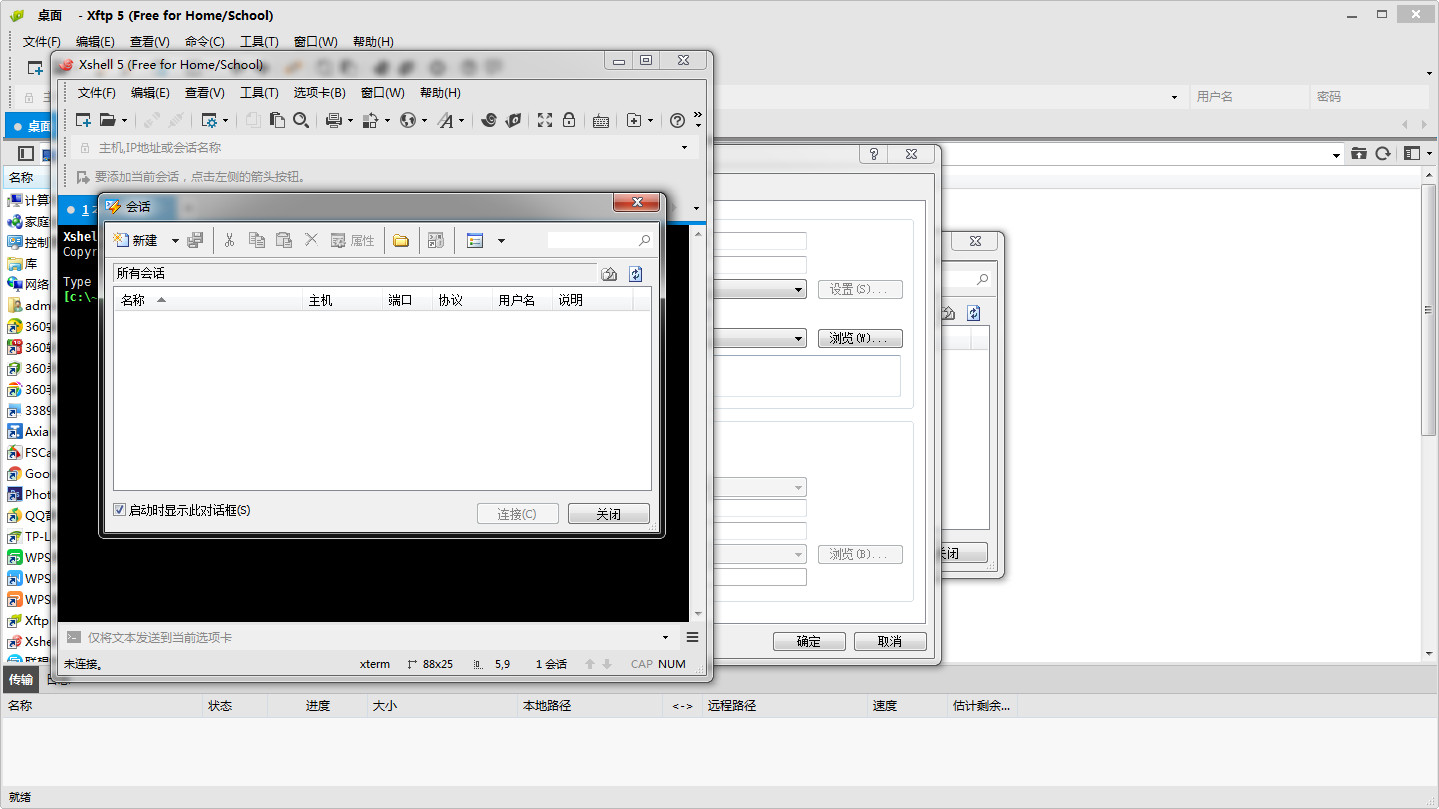Open Xshell 选项卡(B) menu

coord(319,92)
